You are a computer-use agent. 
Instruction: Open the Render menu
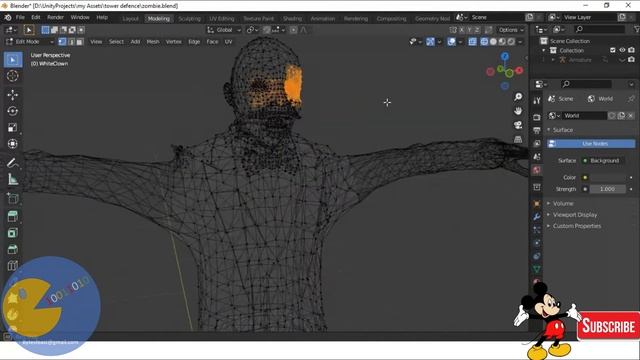coord(55,18)
